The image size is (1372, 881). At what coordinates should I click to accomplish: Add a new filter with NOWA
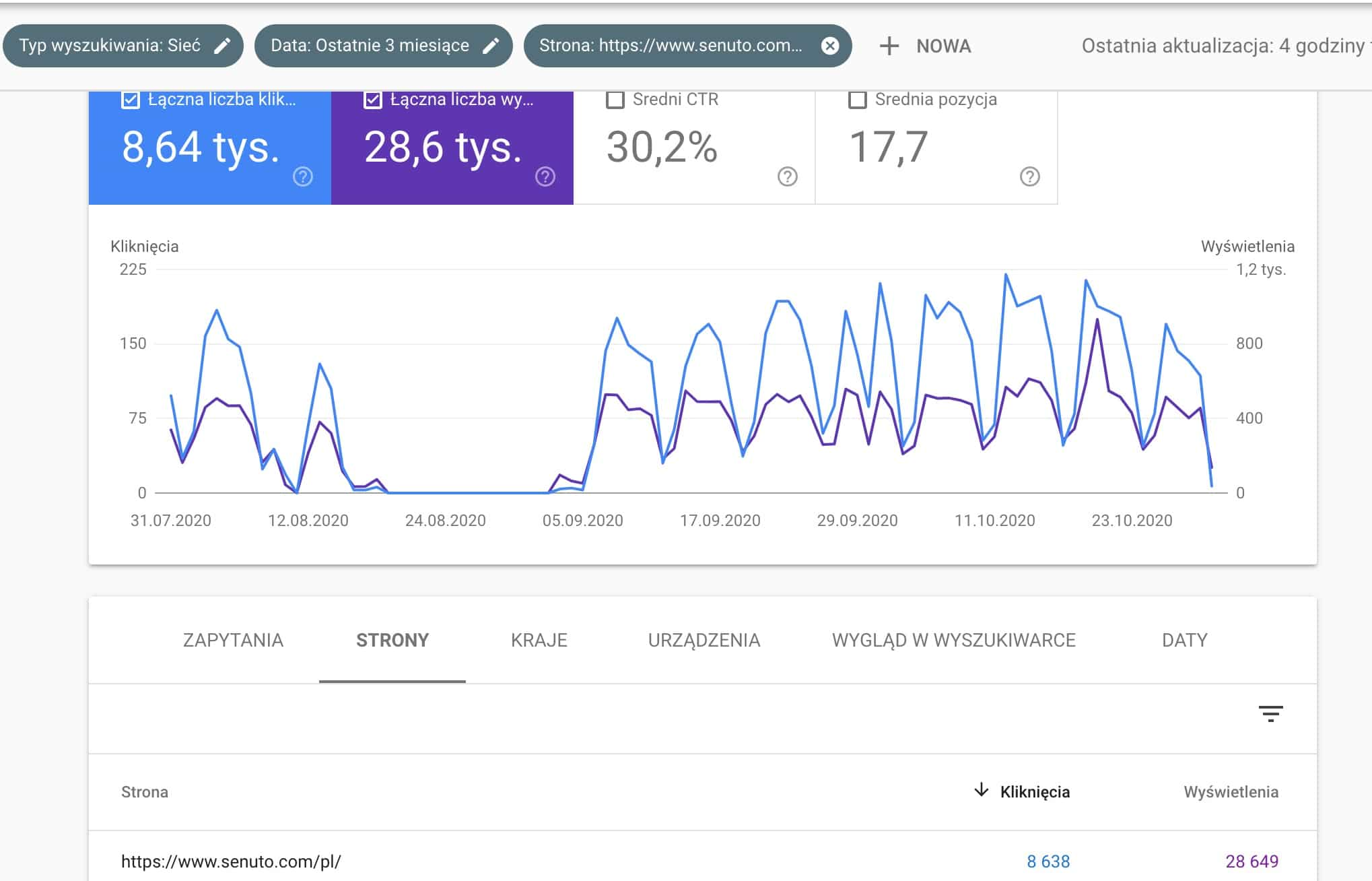tap(926, 46)
